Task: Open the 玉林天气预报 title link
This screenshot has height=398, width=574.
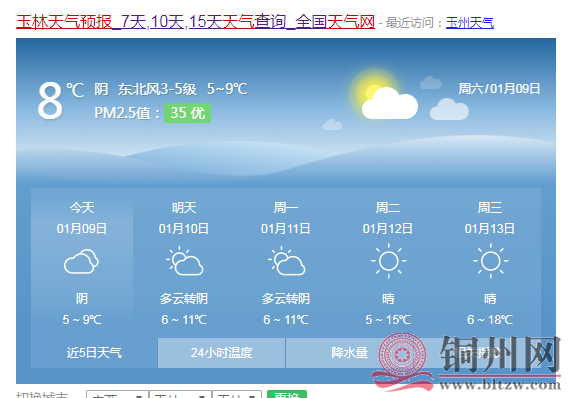Action: (195, 22)
